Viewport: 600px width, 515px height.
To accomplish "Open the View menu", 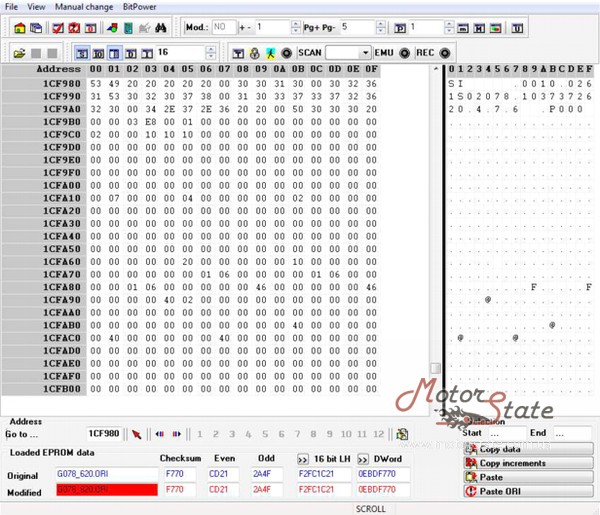I will [x=36, y=7].
